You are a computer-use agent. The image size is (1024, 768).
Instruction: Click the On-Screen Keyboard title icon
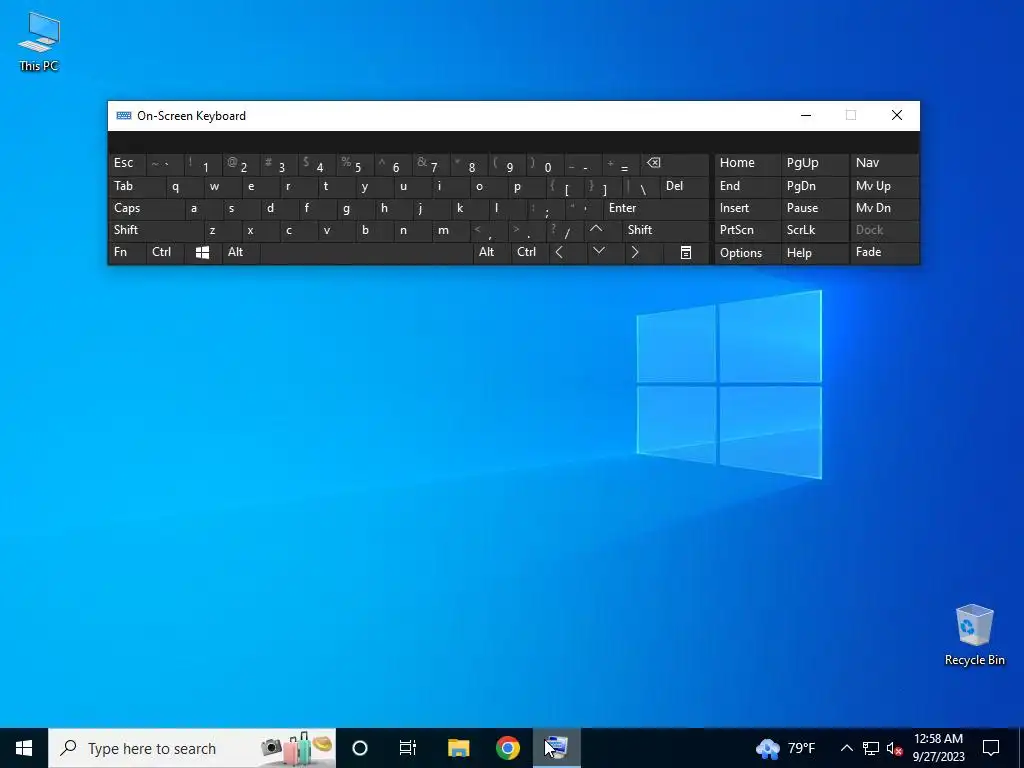123,116
